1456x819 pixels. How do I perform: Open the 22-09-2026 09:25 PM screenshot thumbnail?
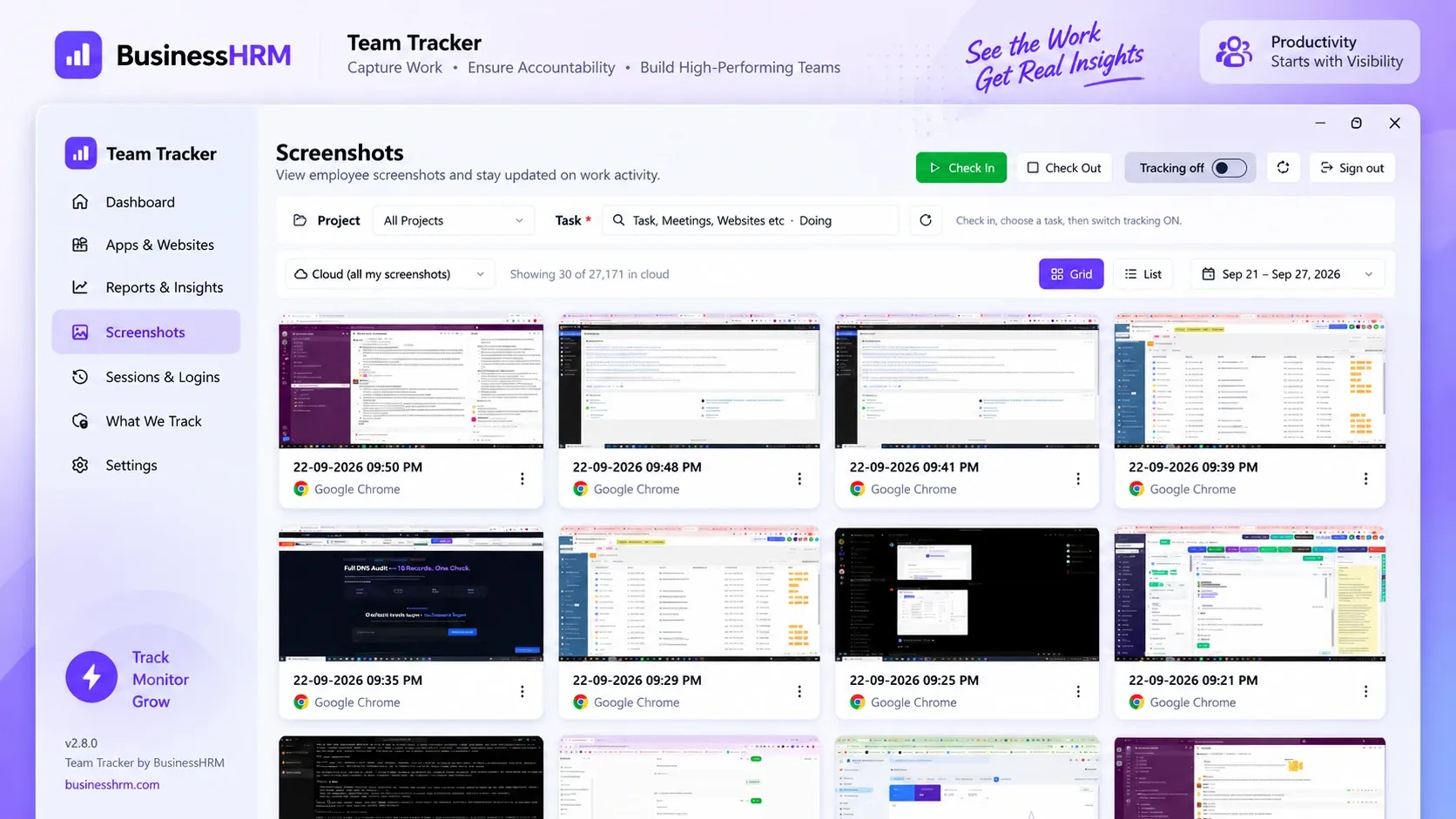click(967, 594)
